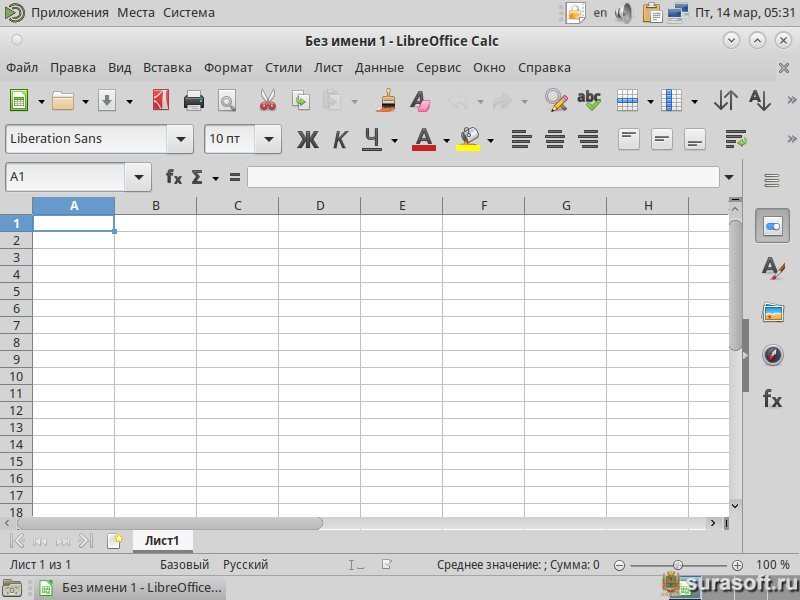800x600 pixels.
Task: Apply the red font color
Action: [x=424, y=139]
